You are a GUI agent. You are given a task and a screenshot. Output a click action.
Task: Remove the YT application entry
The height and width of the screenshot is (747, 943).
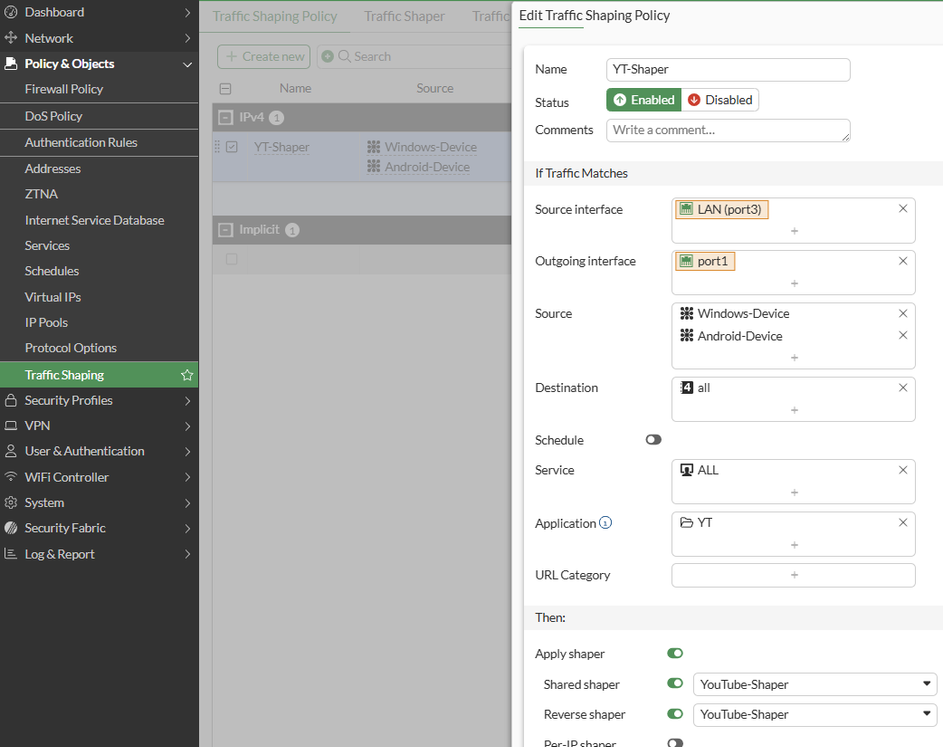point(903,522)
